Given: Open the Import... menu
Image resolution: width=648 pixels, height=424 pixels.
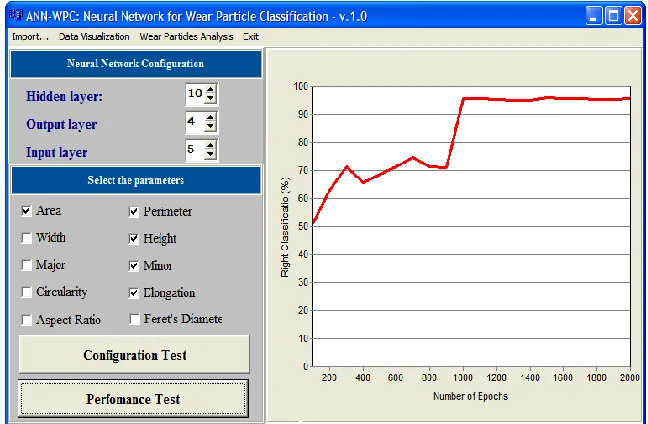Looking at the screenshot, I should [30, 37].
